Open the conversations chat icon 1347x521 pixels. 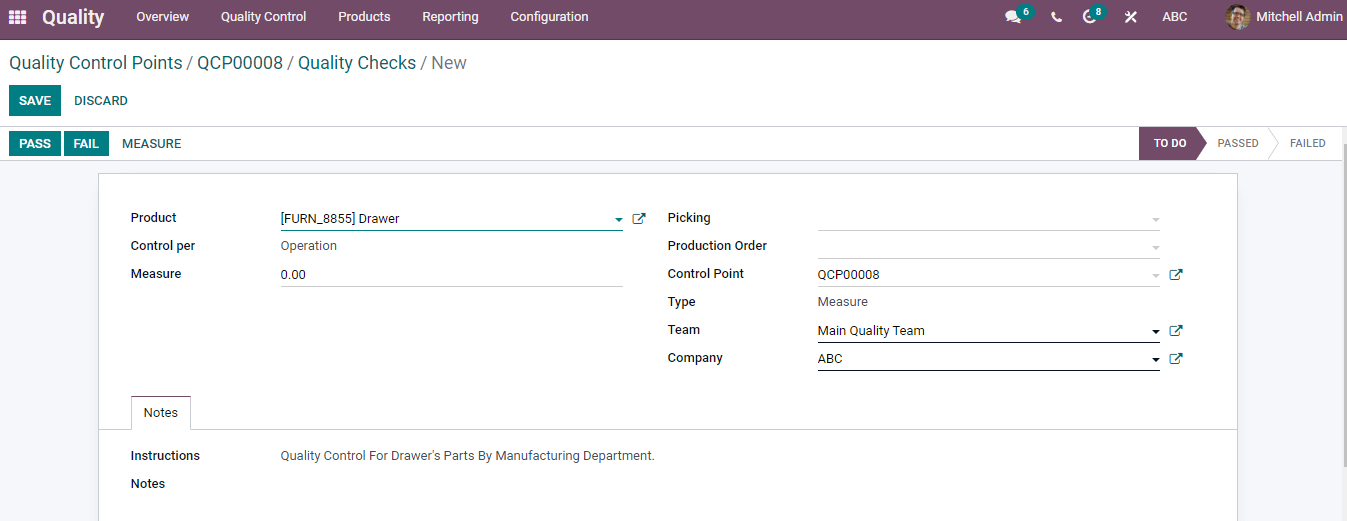(x=1013, y=17)
